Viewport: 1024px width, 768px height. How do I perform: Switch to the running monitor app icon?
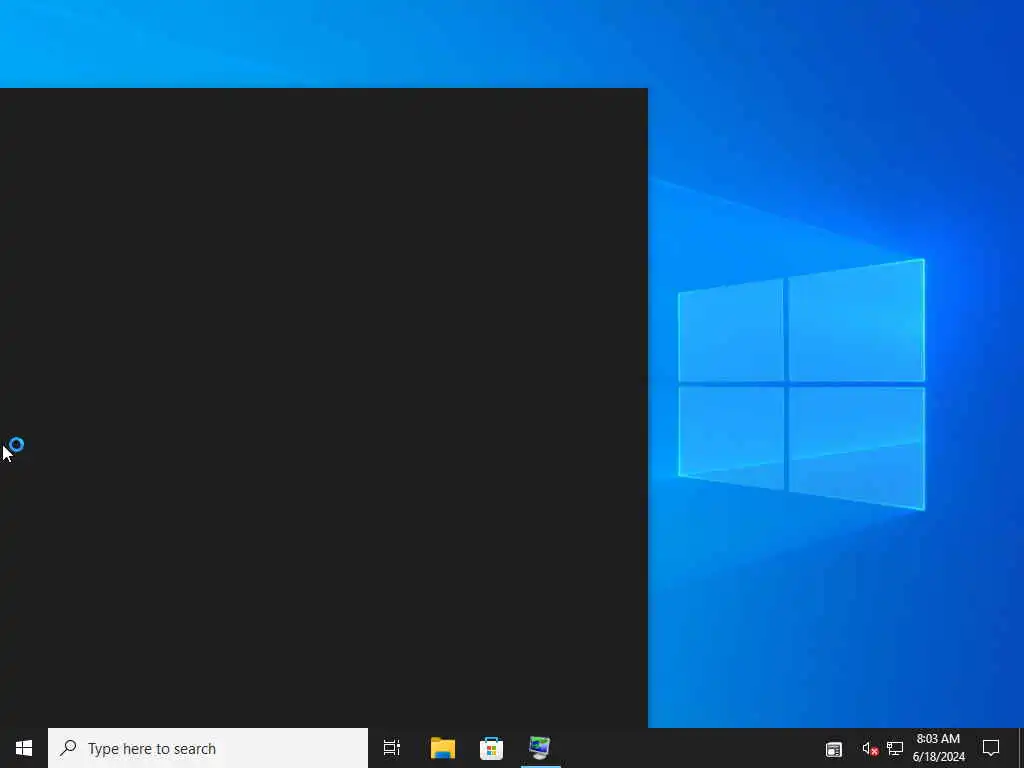(540, 748)
